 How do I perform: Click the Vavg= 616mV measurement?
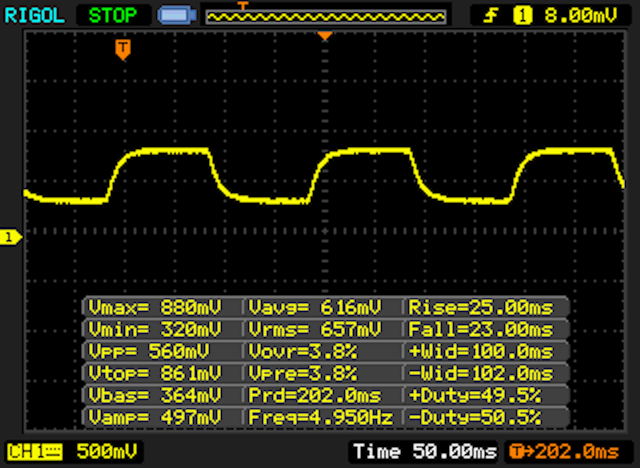click(315, 307)
